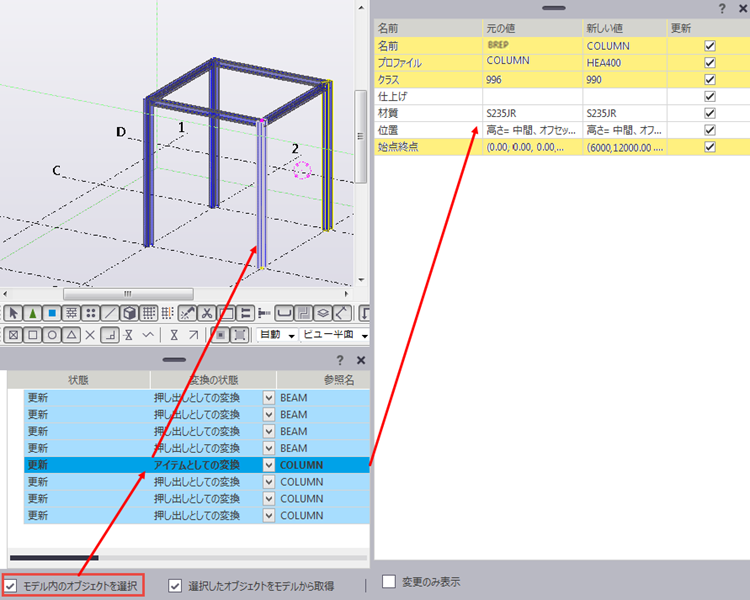This screenshot has width=750, height=600.
Task: Open help for the properties panel
Action: (x=722, y=8)
